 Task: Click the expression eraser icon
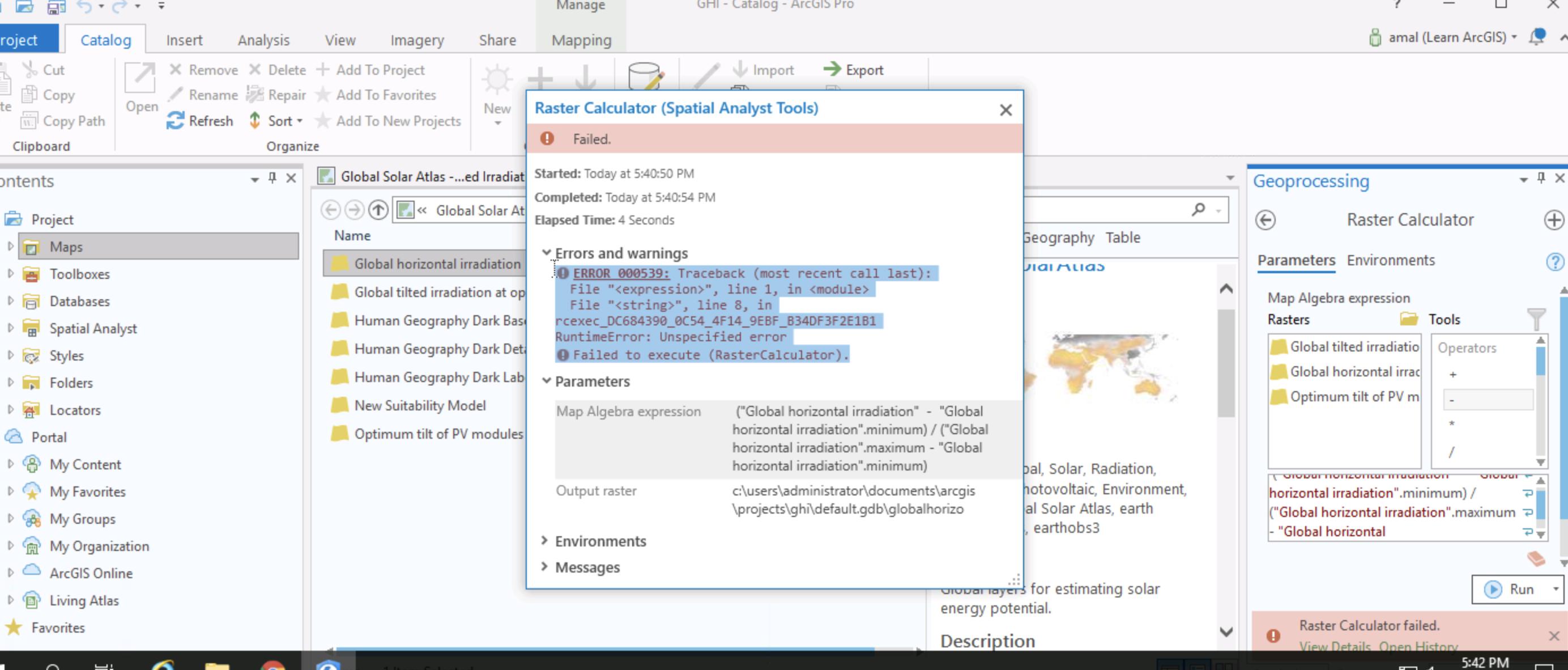(1536, 557)
